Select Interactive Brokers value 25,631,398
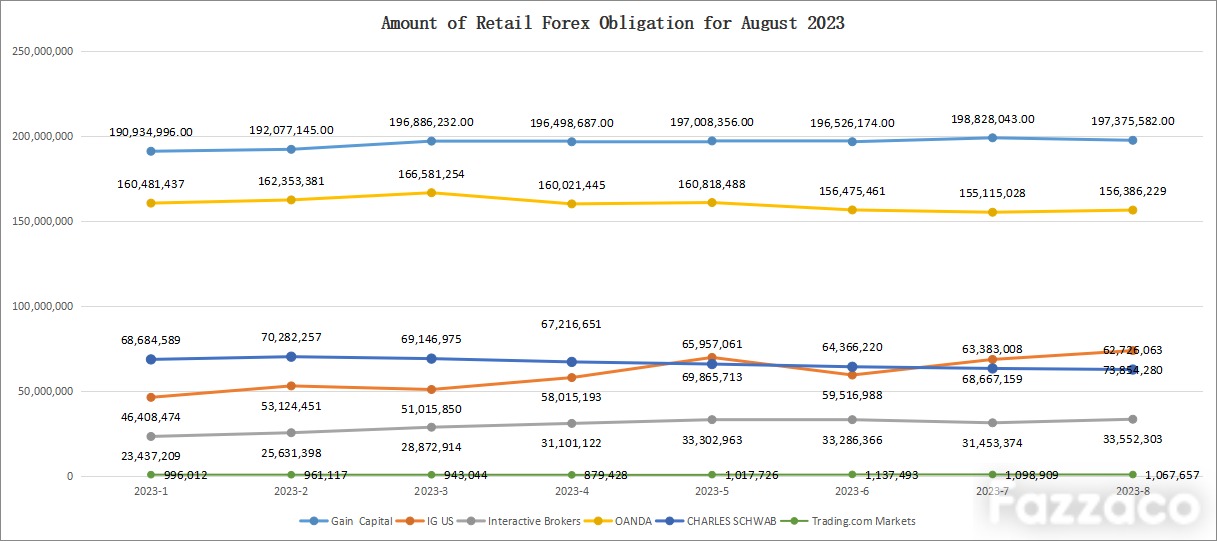Viewport: 1217px width, 541px height. click(291, 453)
